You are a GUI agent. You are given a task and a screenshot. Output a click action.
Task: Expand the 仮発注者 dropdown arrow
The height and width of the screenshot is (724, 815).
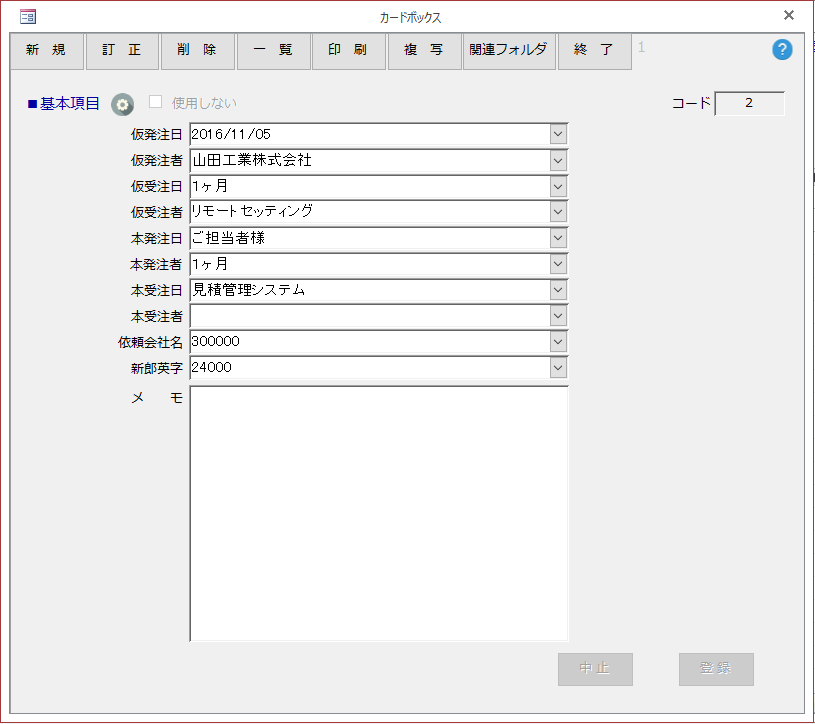pos(558,161)
